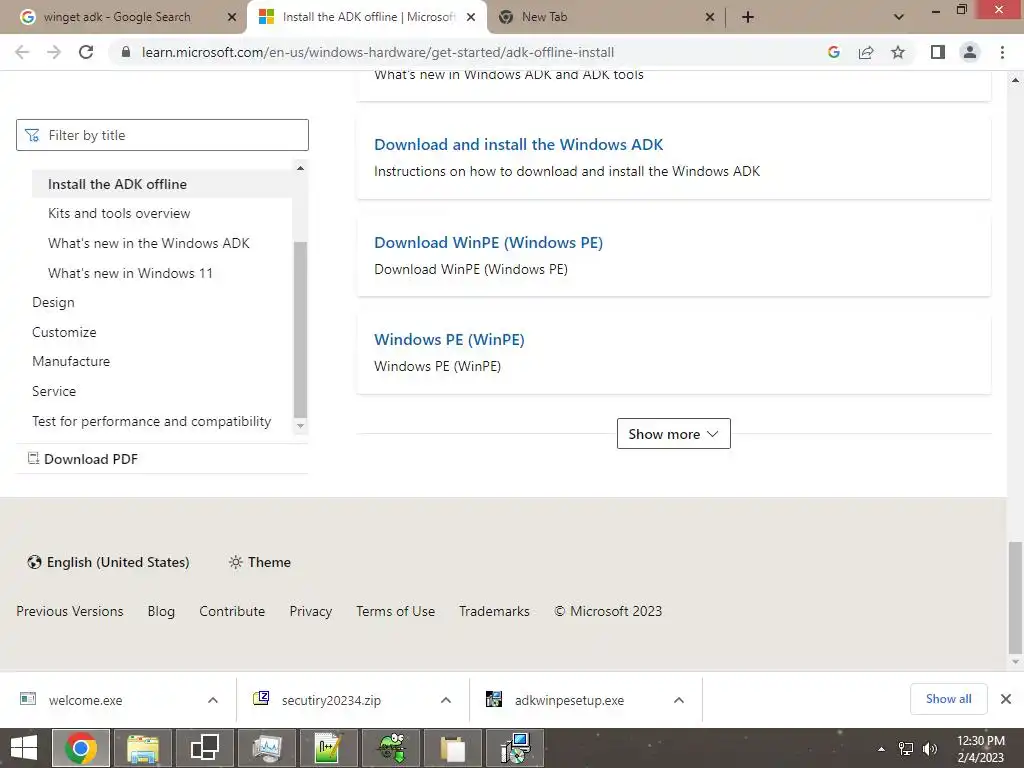The height and width of the screenshot is (768, 1024).
Task: Open File Explorer from the taskbar
Action: pyautogui.click(x=142, y=748)
